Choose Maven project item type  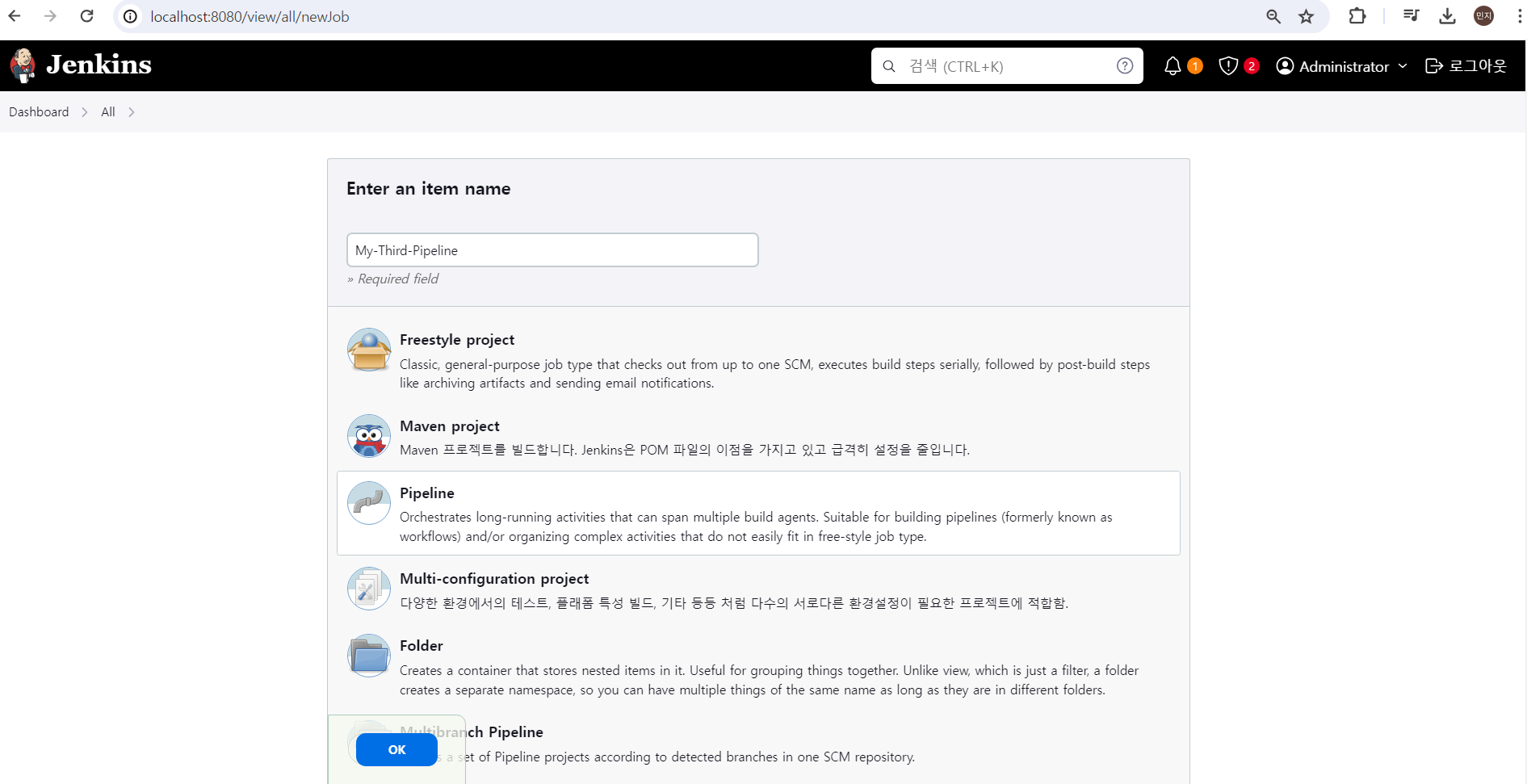(x=758, y=437)
